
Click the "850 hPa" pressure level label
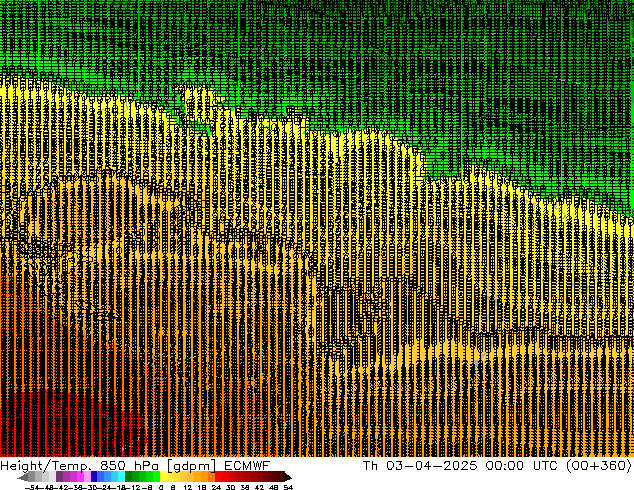pyautogui.click(x=129, y=466)
